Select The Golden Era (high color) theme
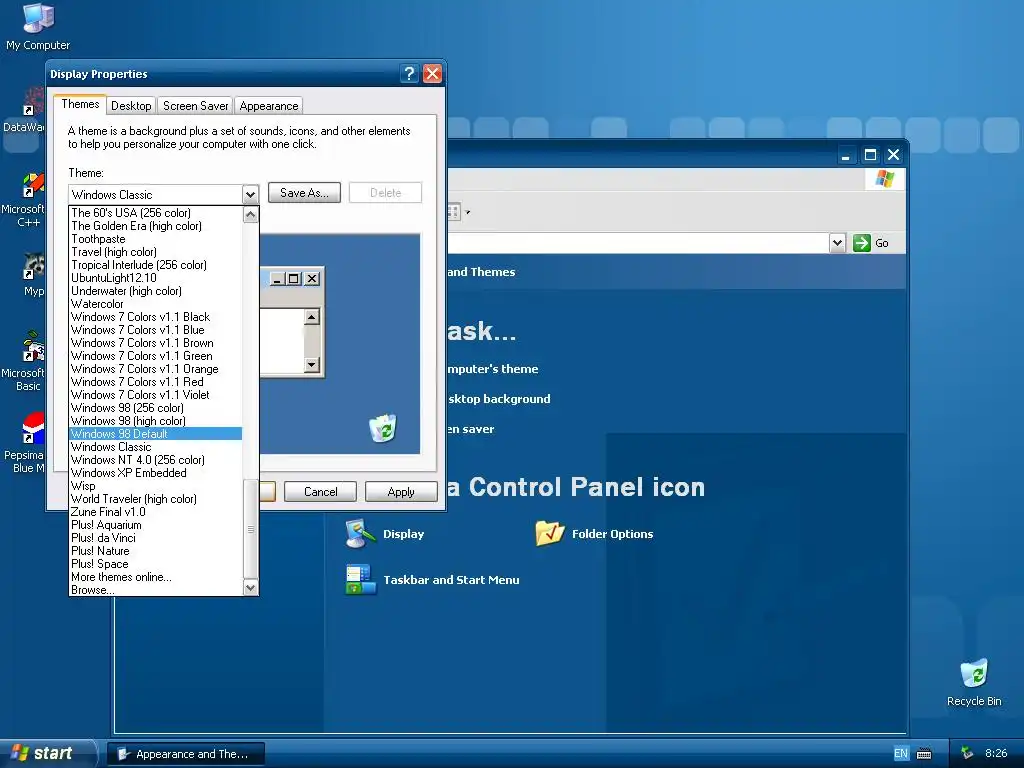Image resolution: width=1024 pixels, height=768 pixels. pos(155,226)
